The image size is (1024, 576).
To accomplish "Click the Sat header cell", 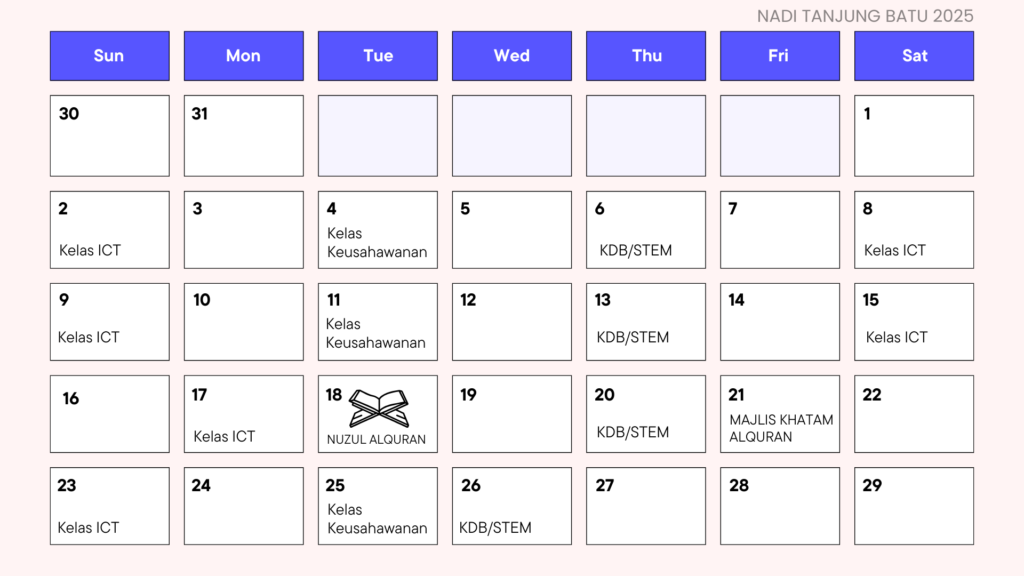I will (914, 56).
